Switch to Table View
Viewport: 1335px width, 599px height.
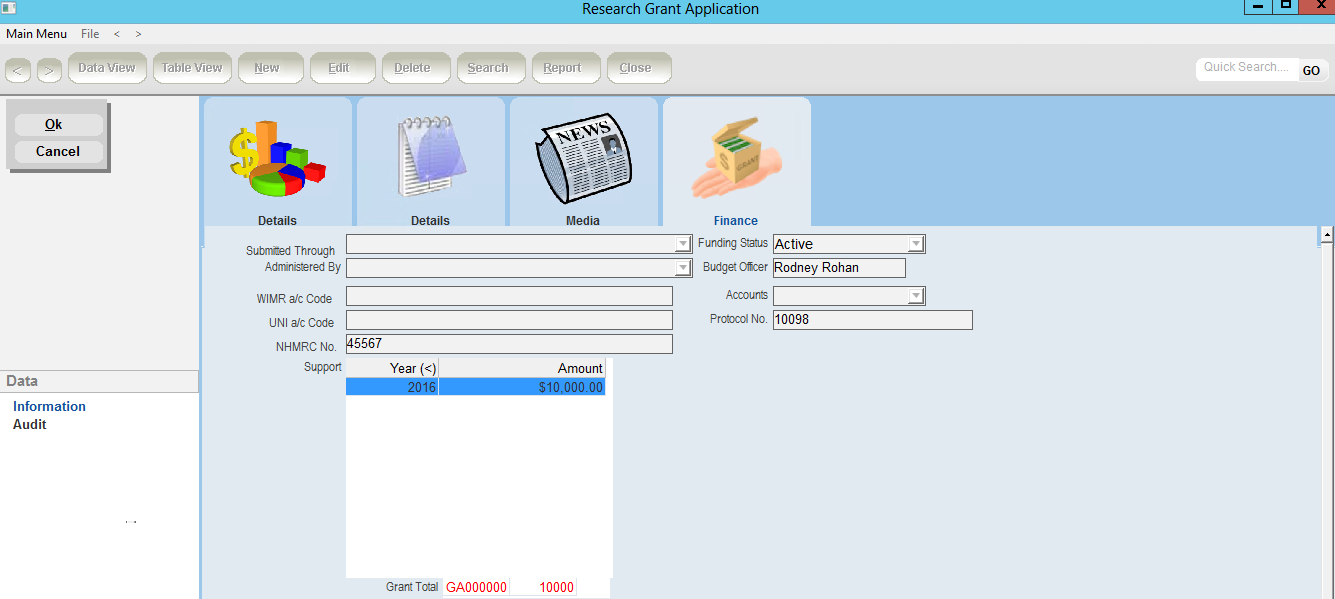[192, 68]
